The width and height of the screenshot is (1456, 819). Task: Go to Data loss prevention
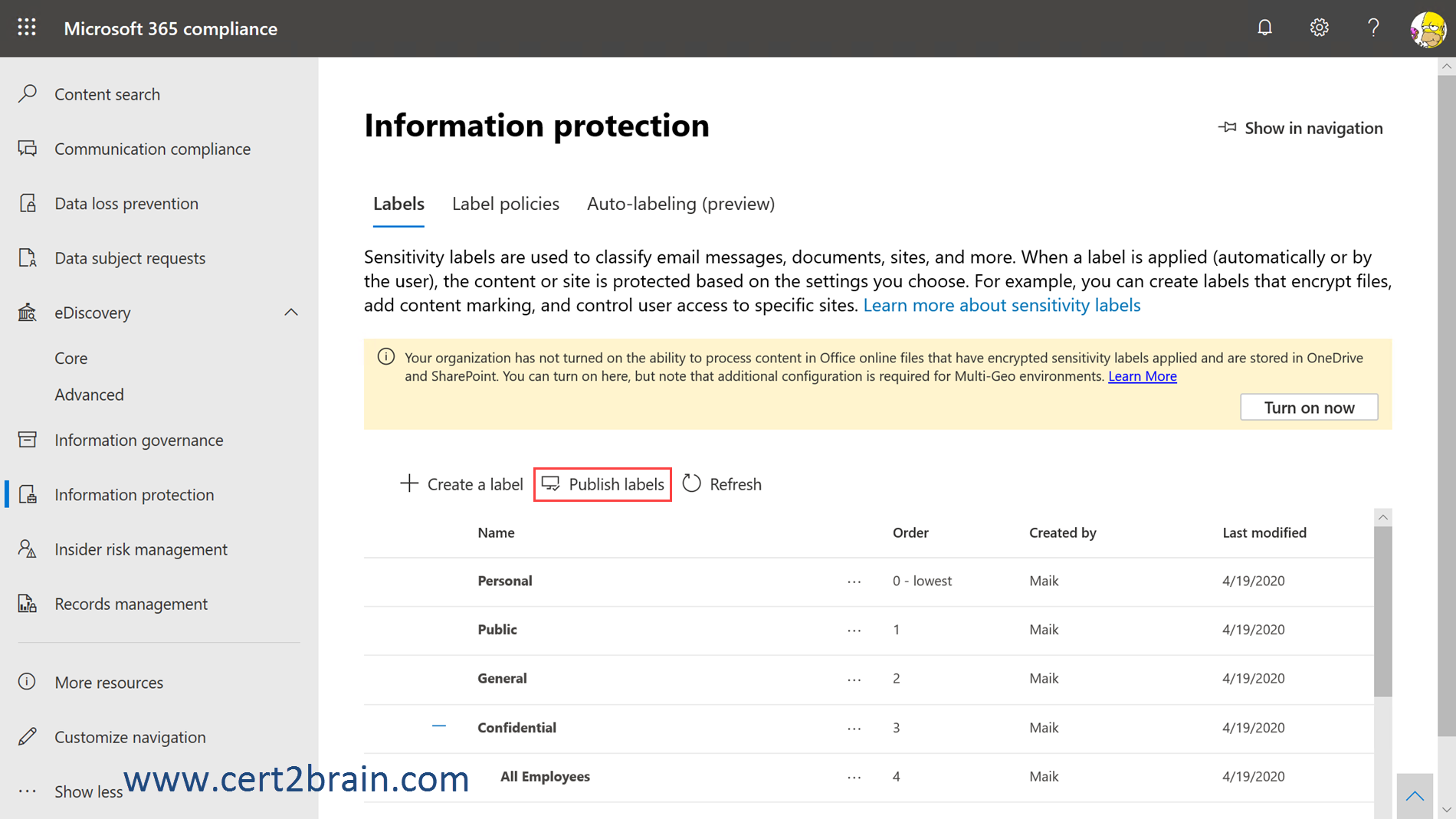(x=126, y=203)
